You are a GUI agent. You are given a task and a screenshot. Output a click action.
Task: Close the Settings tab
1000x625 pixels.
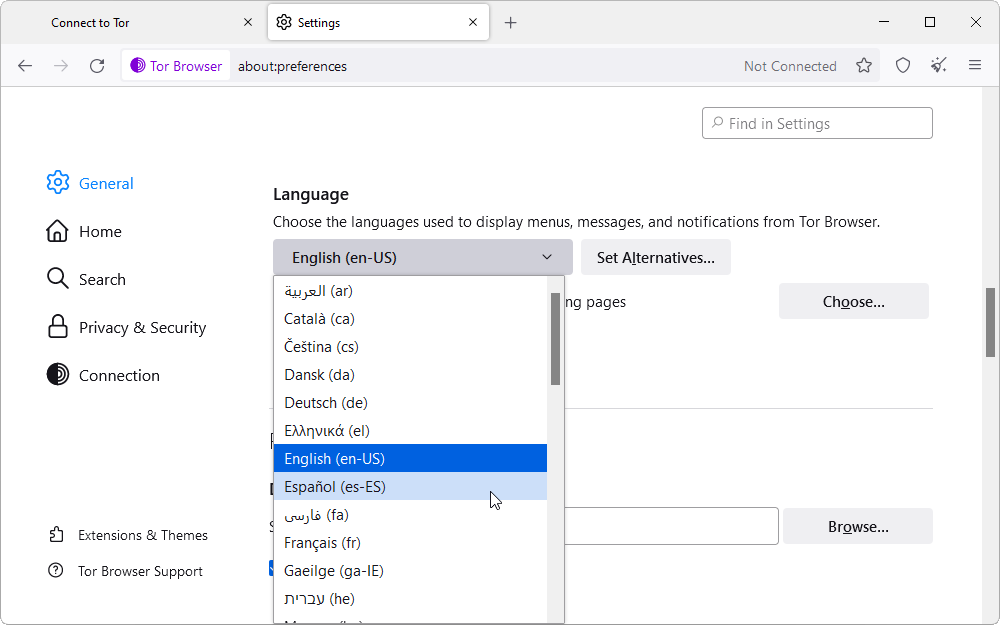470,22
